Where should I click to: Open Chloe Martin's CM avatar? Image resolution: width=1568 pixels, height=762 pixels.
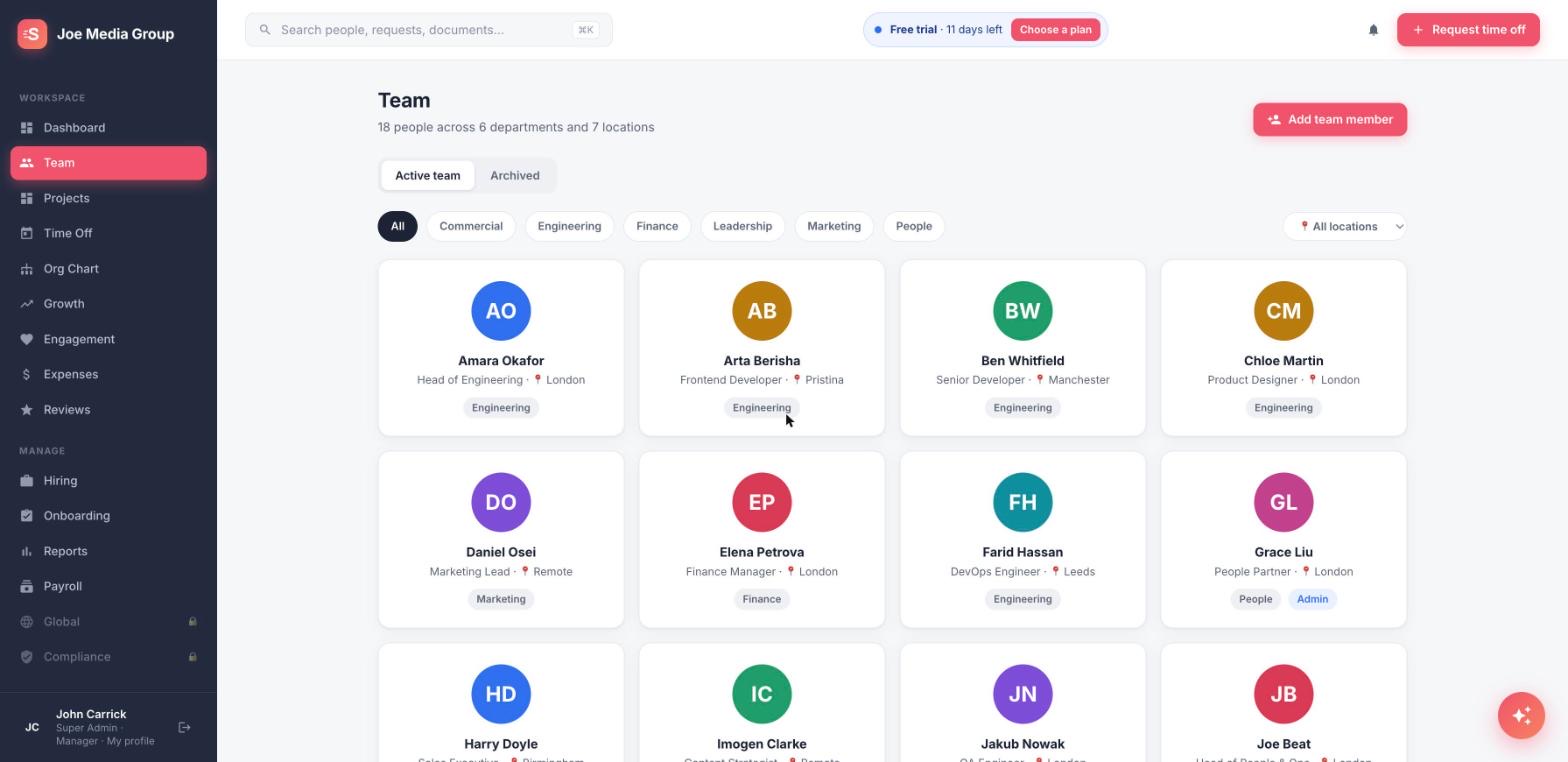point(1284,311)
